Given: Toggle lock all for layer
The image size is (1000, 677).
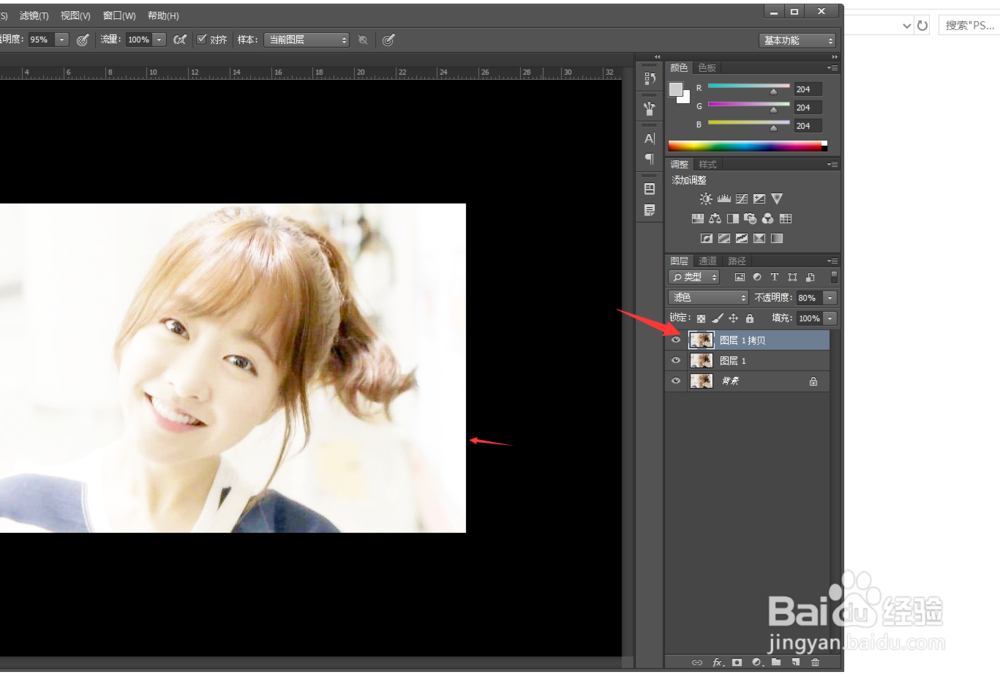Looking at the screenshot, I should [x=750, y=318].
